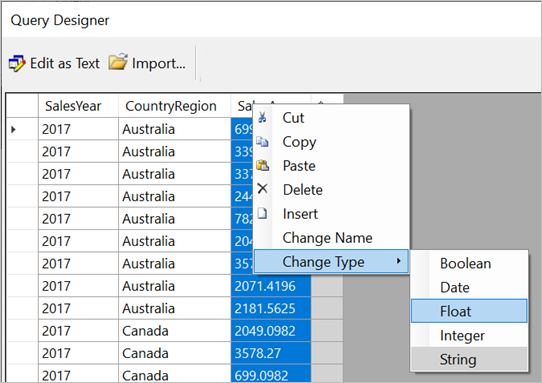Select cell with value 2049.0982

tap(271, 331)
